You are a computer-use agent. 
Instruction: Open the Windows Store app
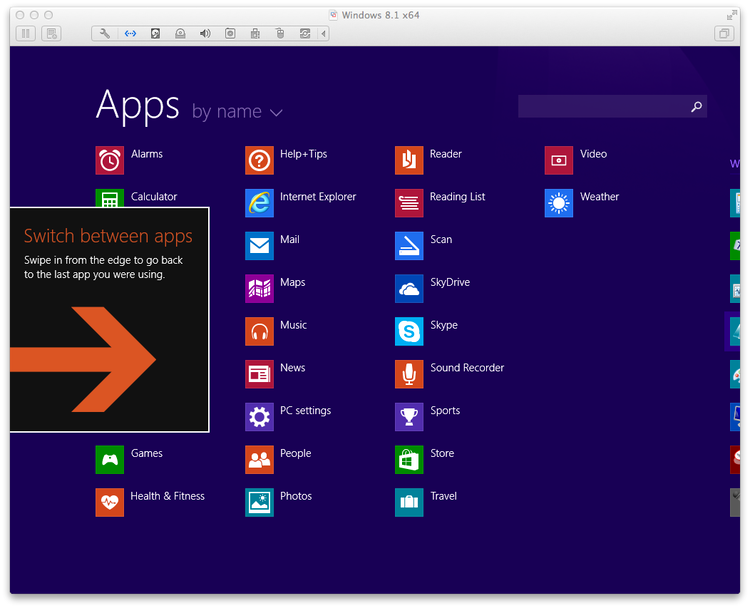pyautogui.click(x=409, y=459)
